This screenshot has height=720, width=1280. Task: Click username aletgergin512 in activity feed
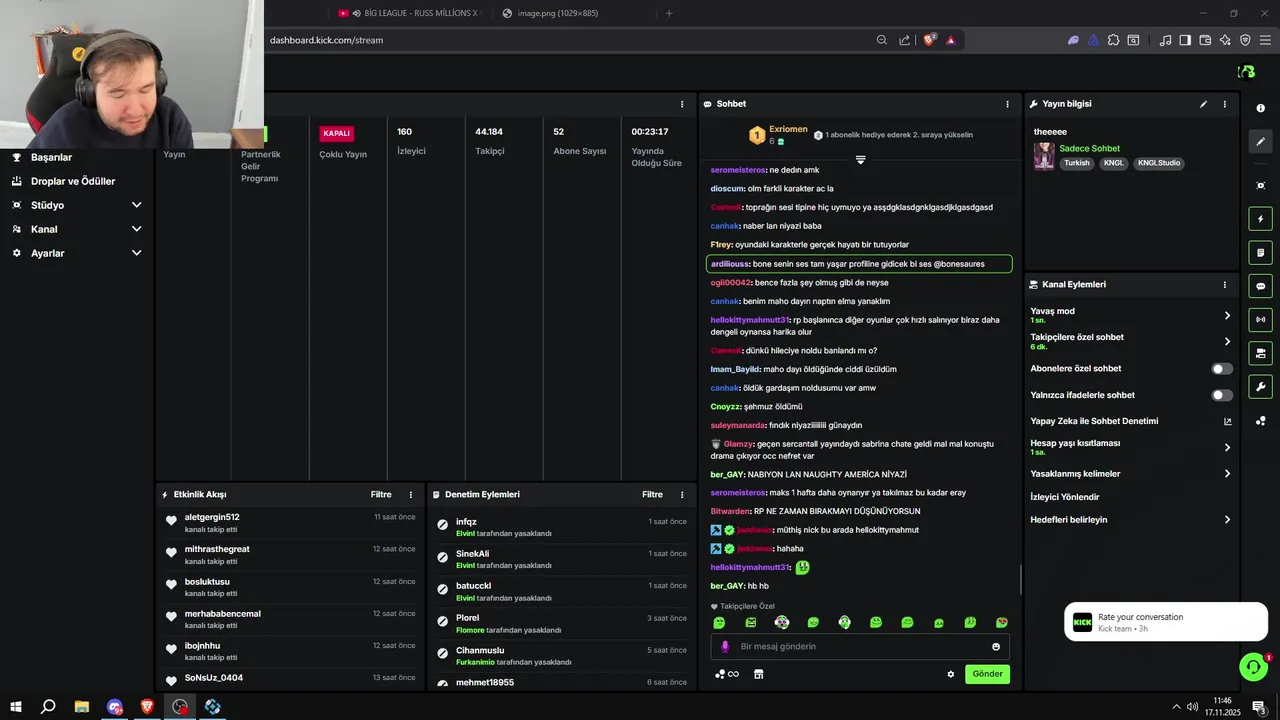(x=212, y=517)
